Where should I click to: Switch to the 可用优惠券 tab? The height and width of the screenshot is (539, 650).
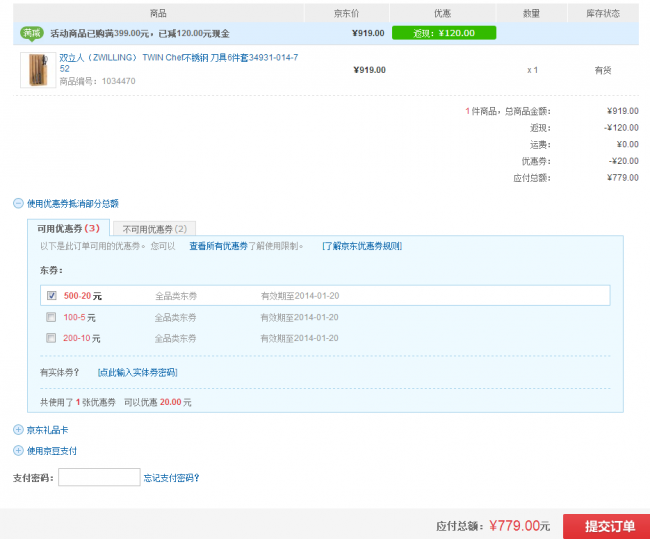[68, 229]
